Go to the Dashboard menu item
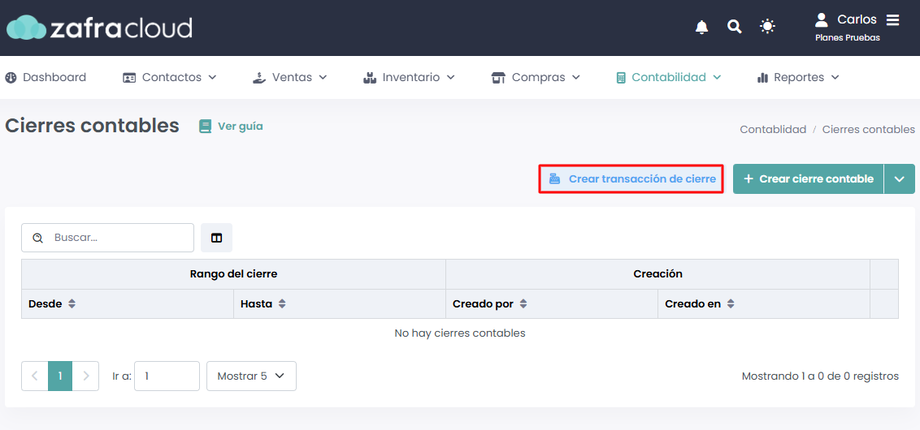920x430 pixels. [45, 77]
